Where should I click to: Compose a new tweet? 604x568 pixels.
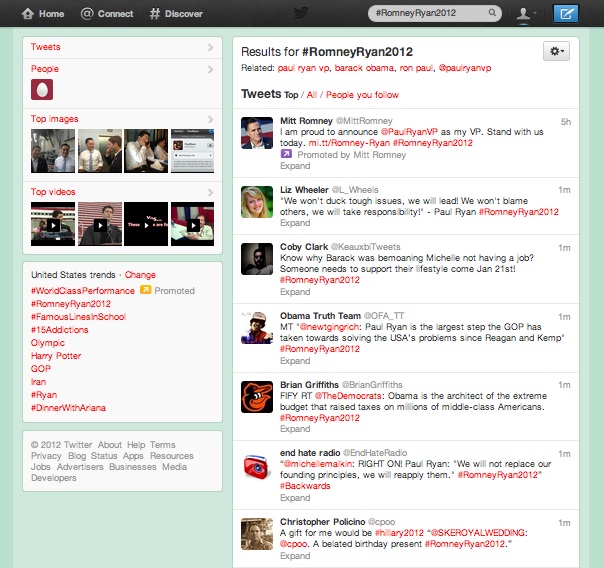pos(565,14)
